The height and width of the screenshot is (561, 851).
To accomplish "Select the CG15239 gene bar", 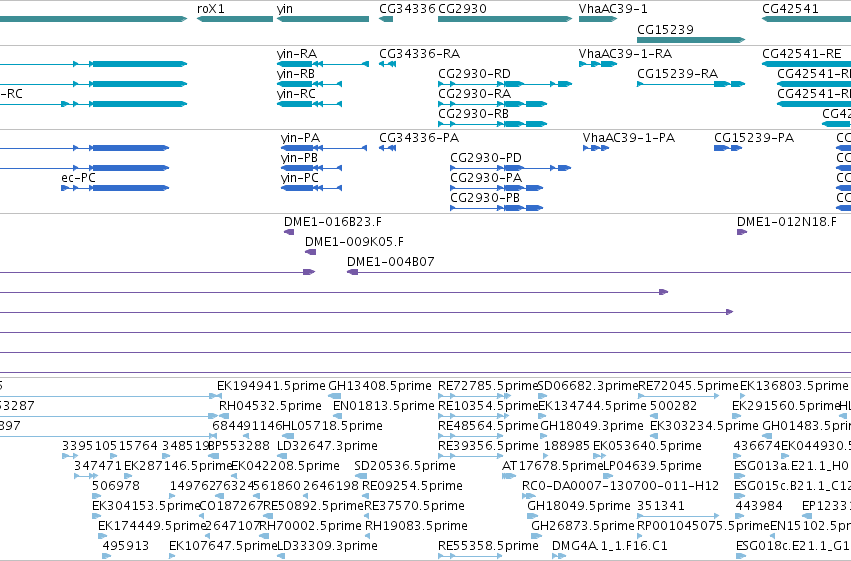I will pyautogui.click(x=691, y=40).
